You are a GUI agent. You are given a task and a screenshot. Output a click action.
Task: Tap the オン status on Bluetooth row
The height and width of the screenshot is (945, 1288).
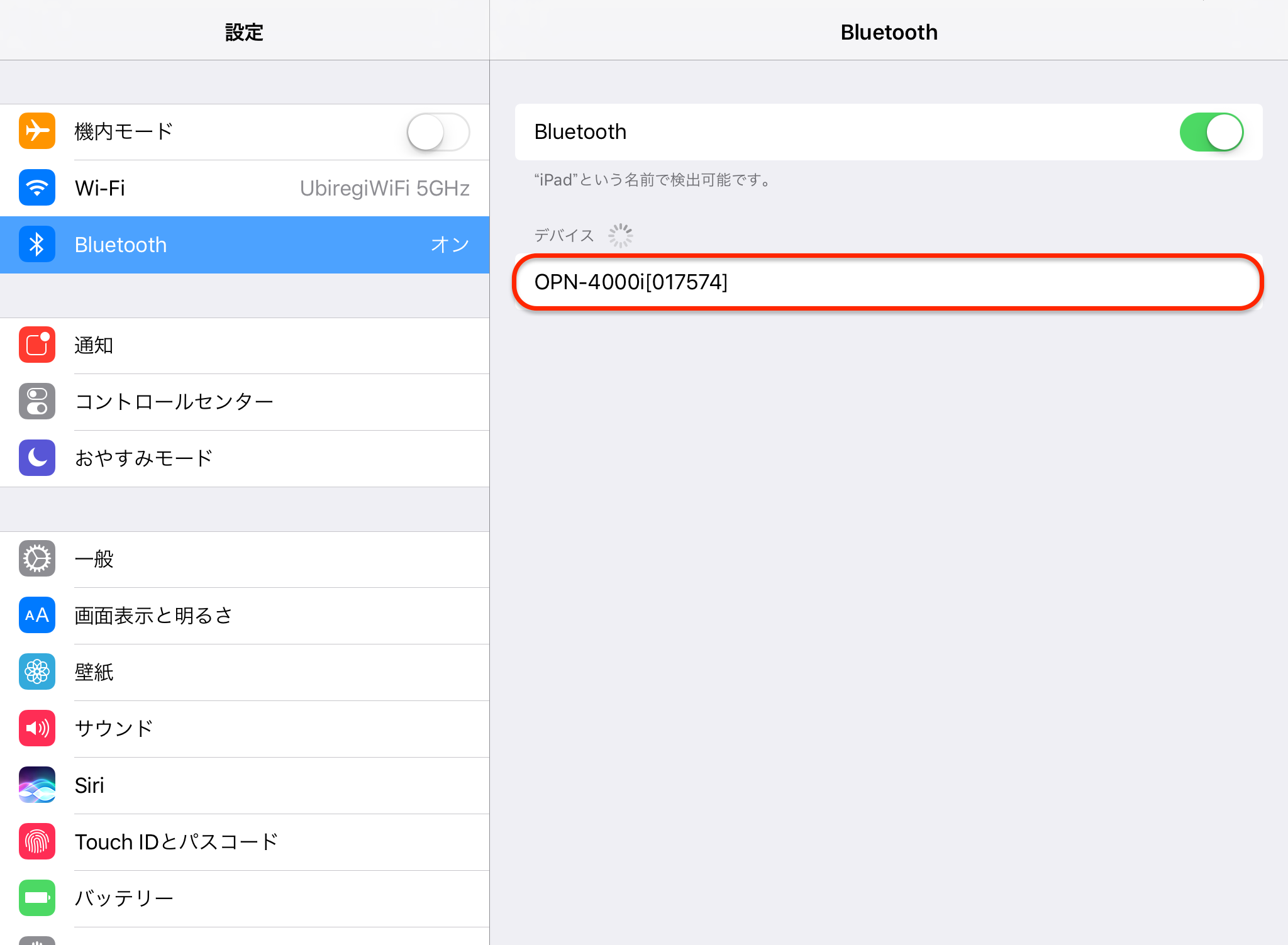(x=450, y=245)
